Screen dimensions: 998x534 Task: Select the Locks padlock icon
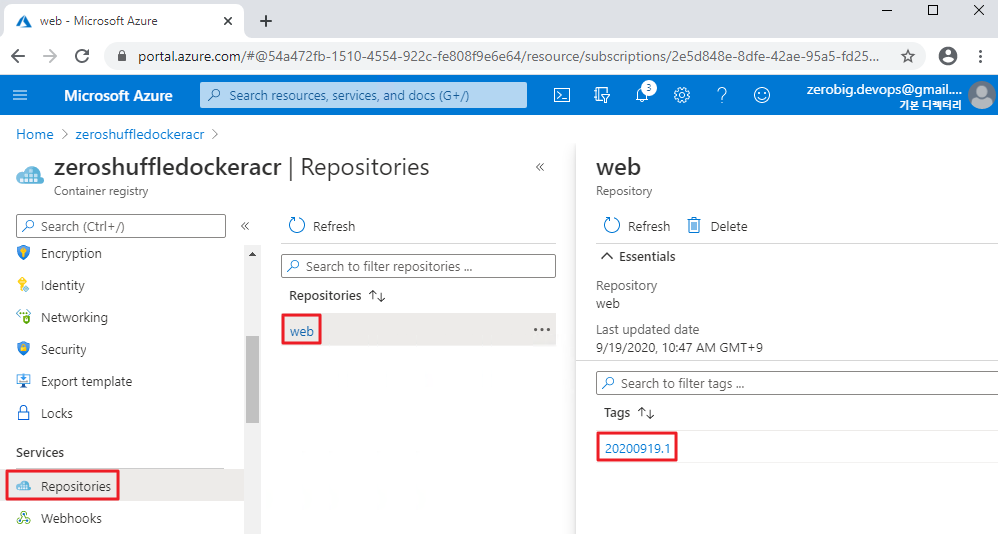[x=24, y=412]
